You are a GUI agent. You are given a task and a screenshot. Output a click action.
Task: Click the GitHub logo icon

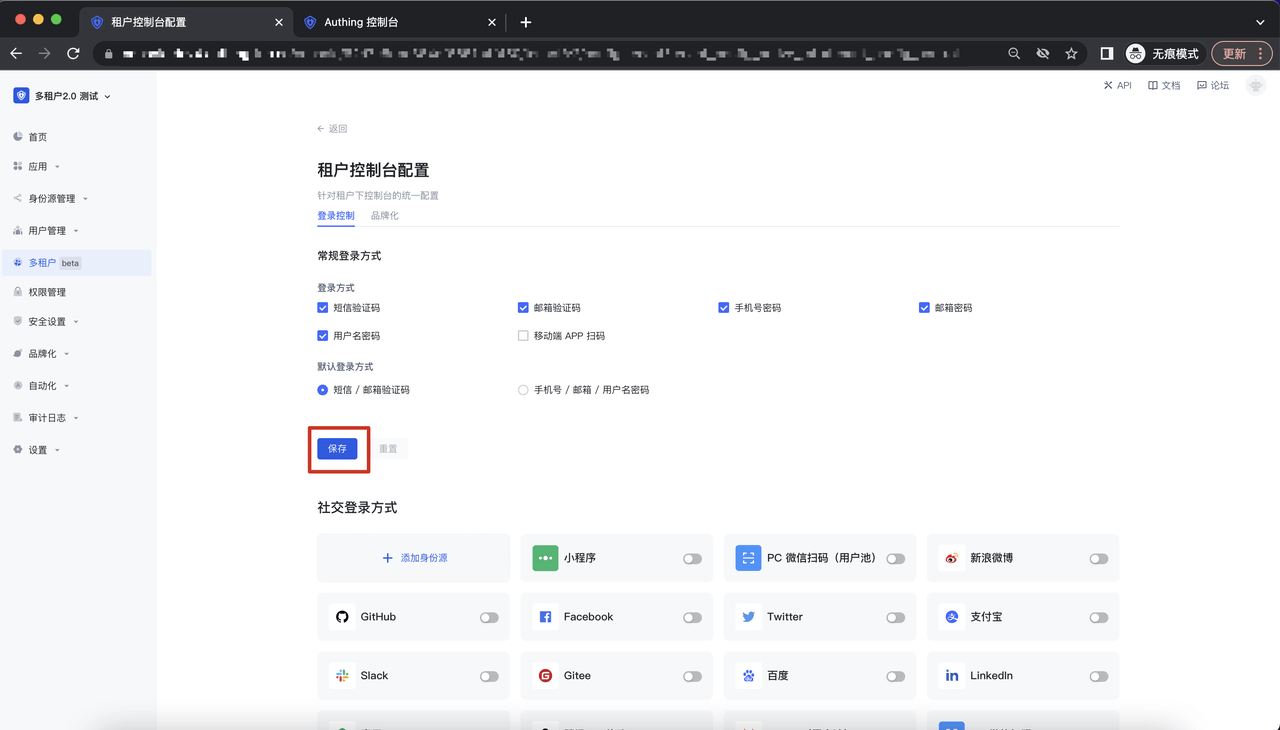[x=342, y=617]
